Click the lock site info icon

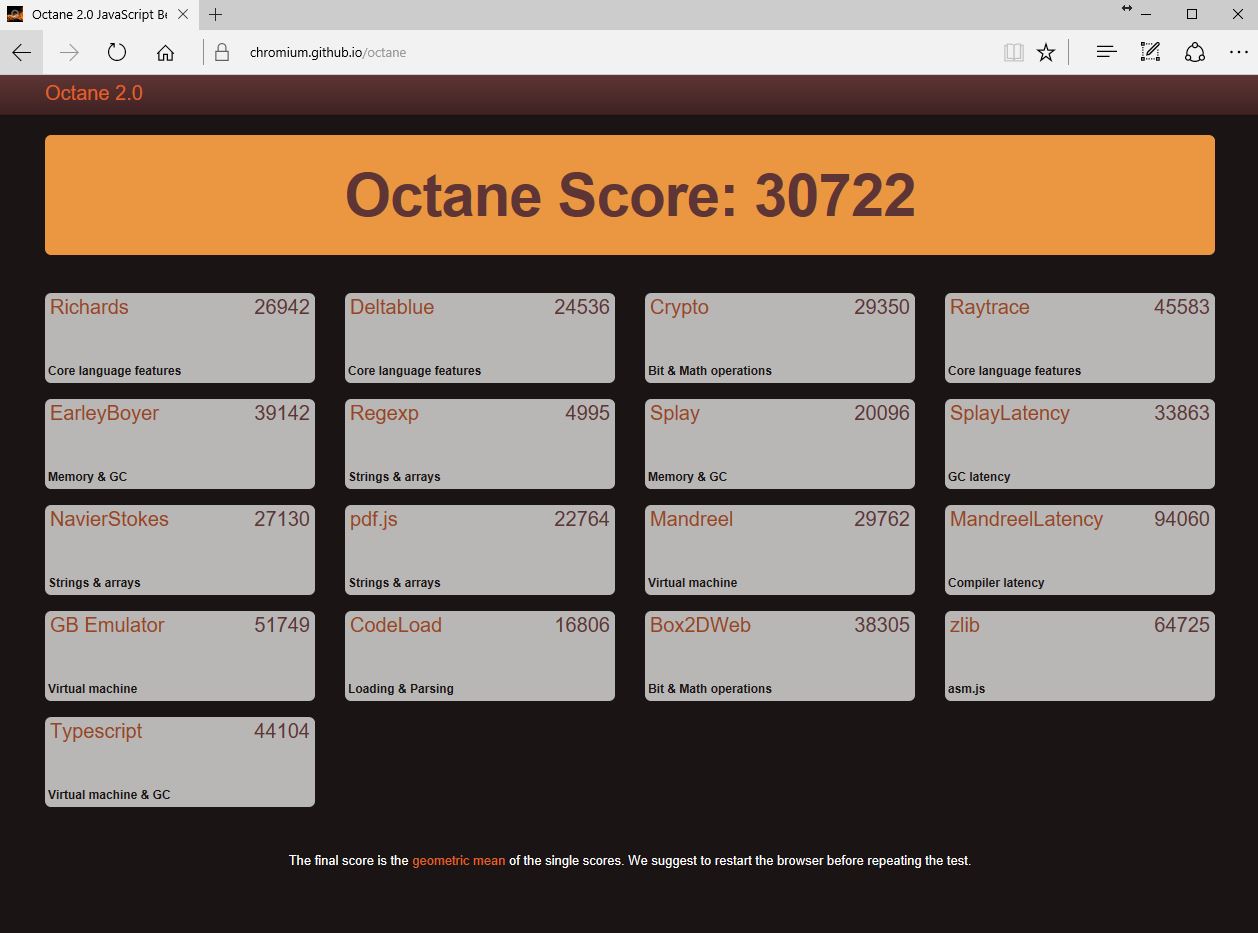(x=222, y=52)
